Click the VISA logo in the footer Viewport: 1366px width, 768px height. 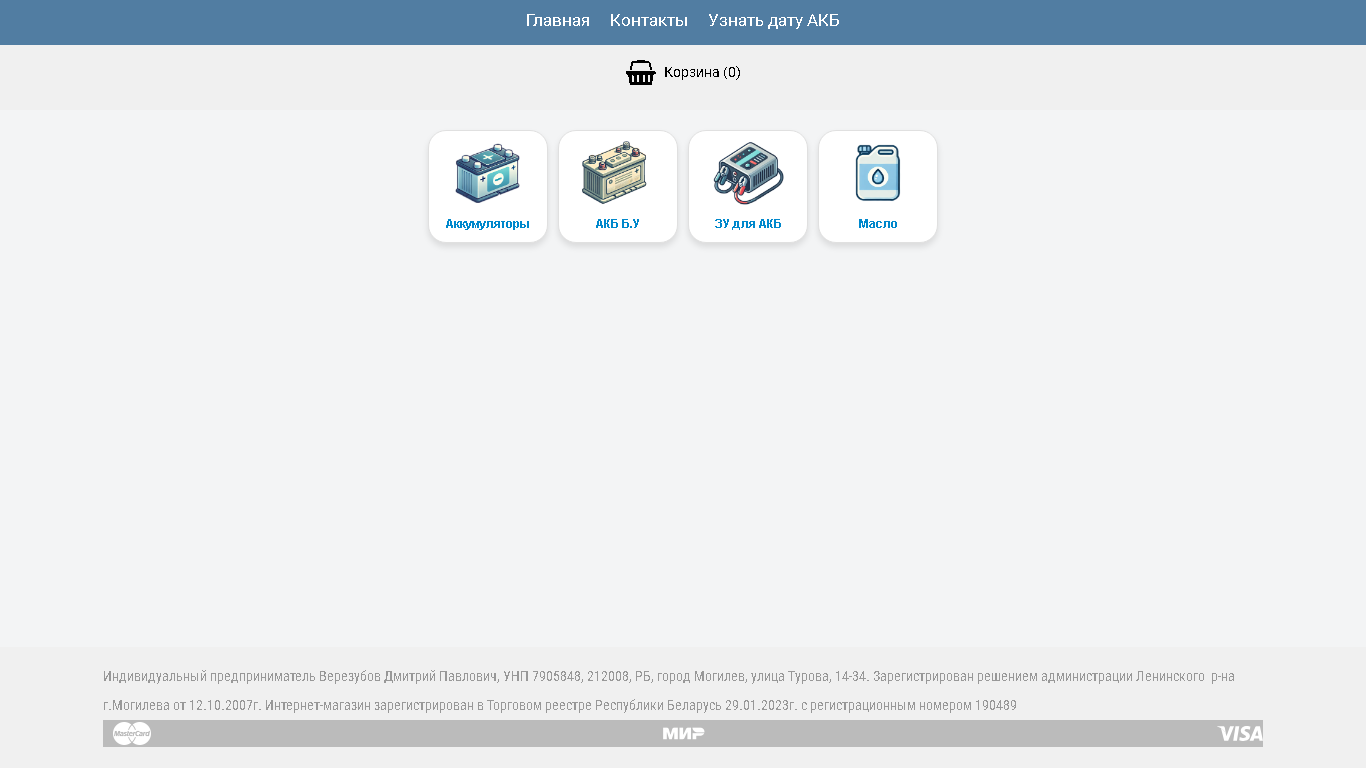[x=1240, y=733]
